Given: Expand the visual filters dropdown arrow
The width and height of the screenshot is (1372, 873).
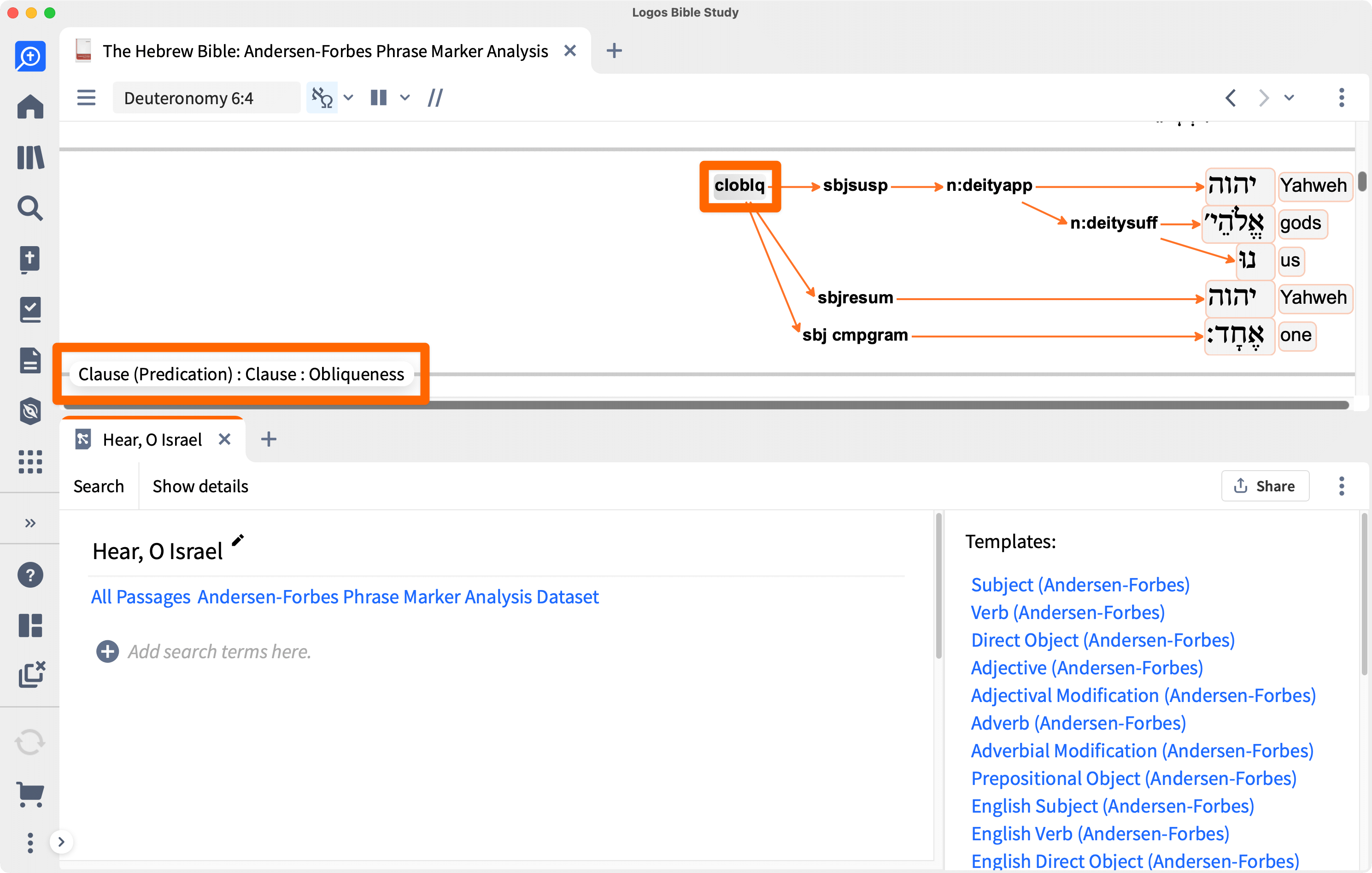Looking at the screenshot, I should click(x=349, y=98).
